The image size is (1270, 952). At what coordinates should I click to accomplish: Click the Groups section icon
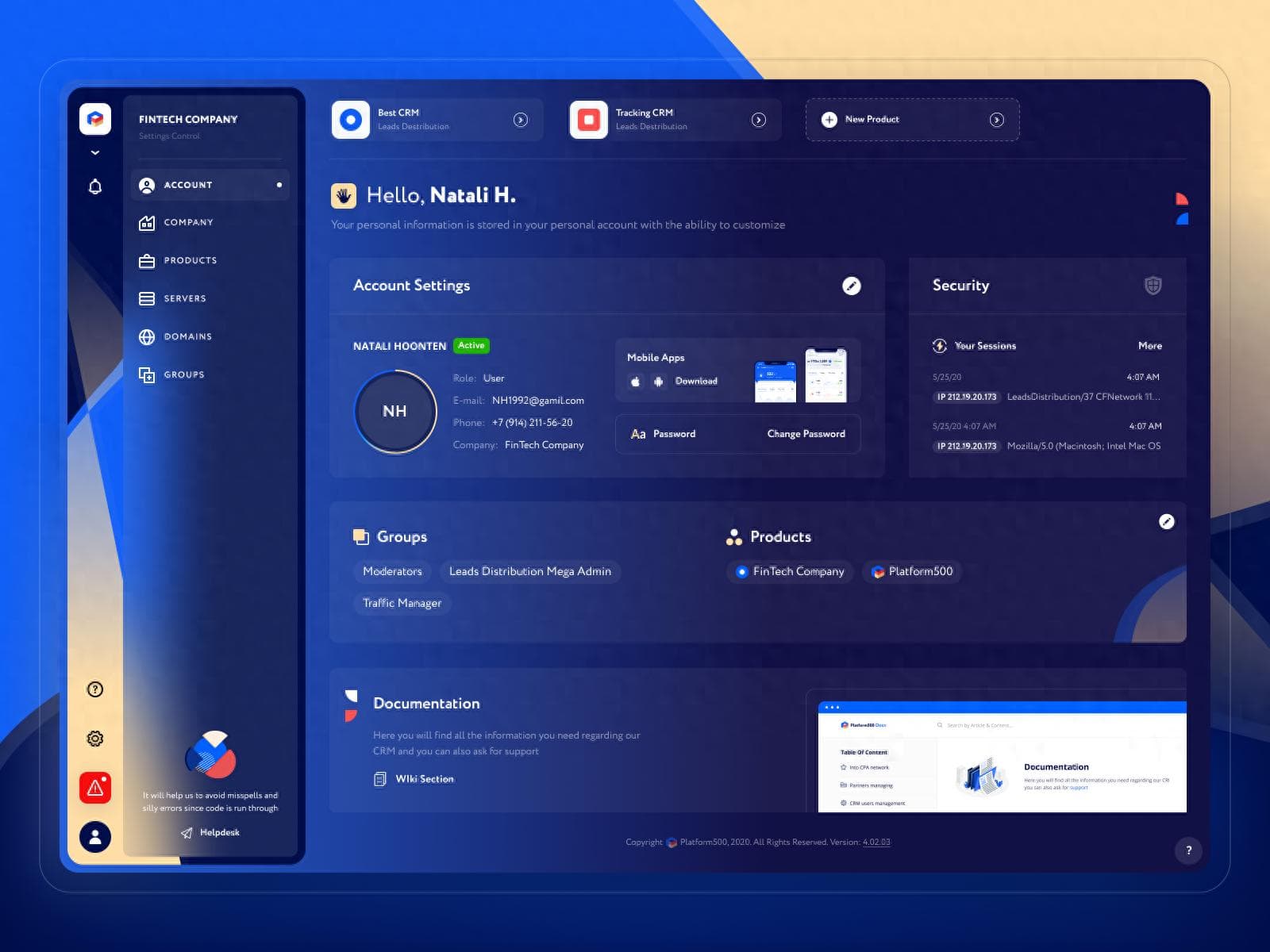click(x=360, y=537)
